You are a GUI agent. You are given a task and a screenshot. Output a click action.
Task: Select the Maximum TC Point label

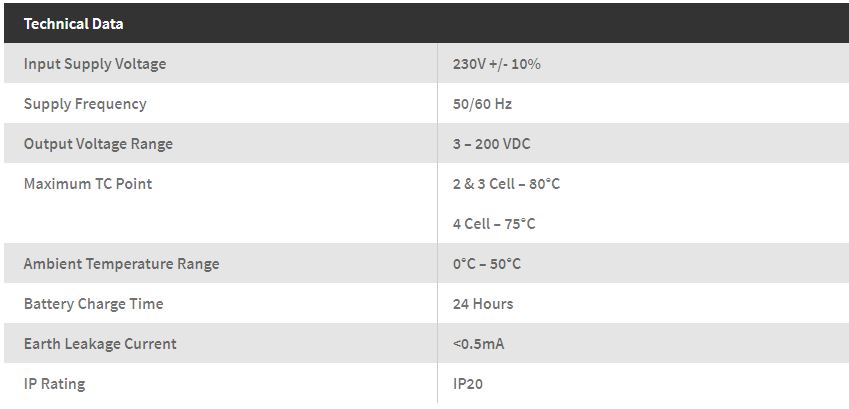coord(88,184)
